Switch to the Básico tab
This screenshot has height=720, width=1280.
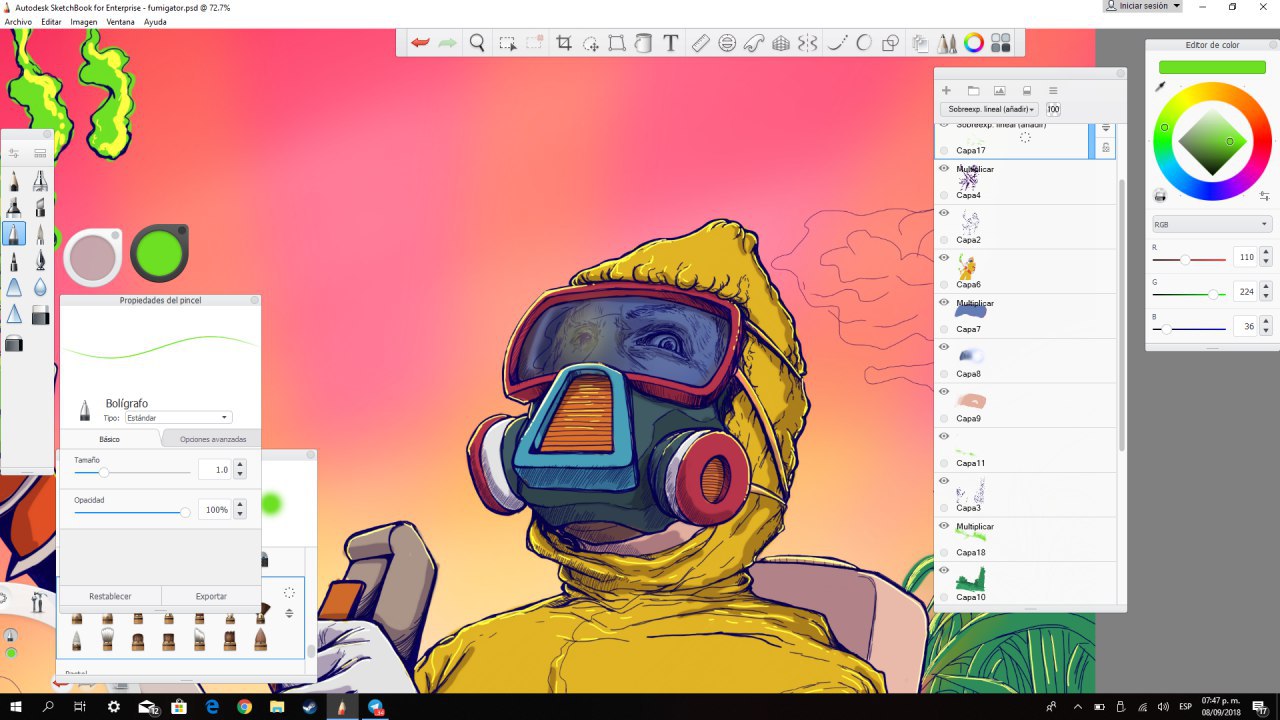click(x=109, y=439)
